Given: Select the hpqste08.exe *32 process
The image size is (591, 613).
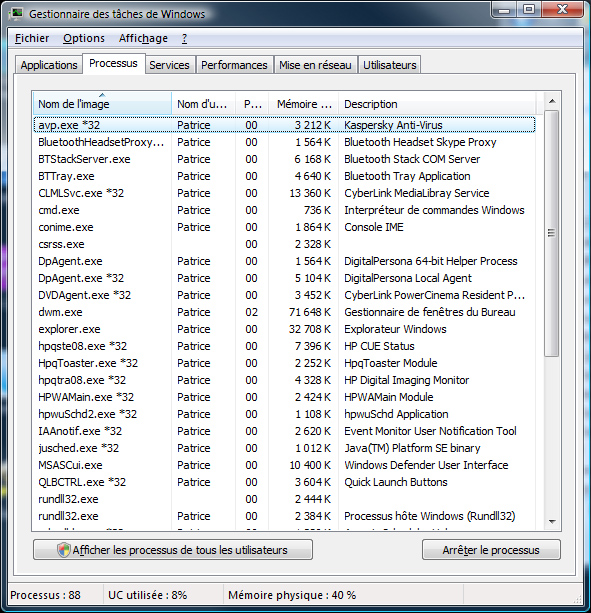Looking at the screenshot, I should point(284,346).
